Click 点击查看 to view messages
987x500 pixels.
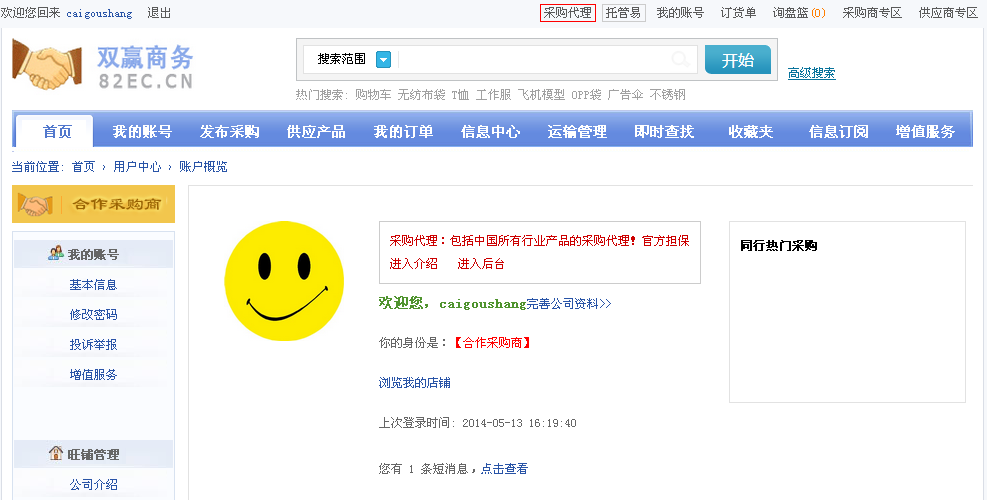pos(504,469)
